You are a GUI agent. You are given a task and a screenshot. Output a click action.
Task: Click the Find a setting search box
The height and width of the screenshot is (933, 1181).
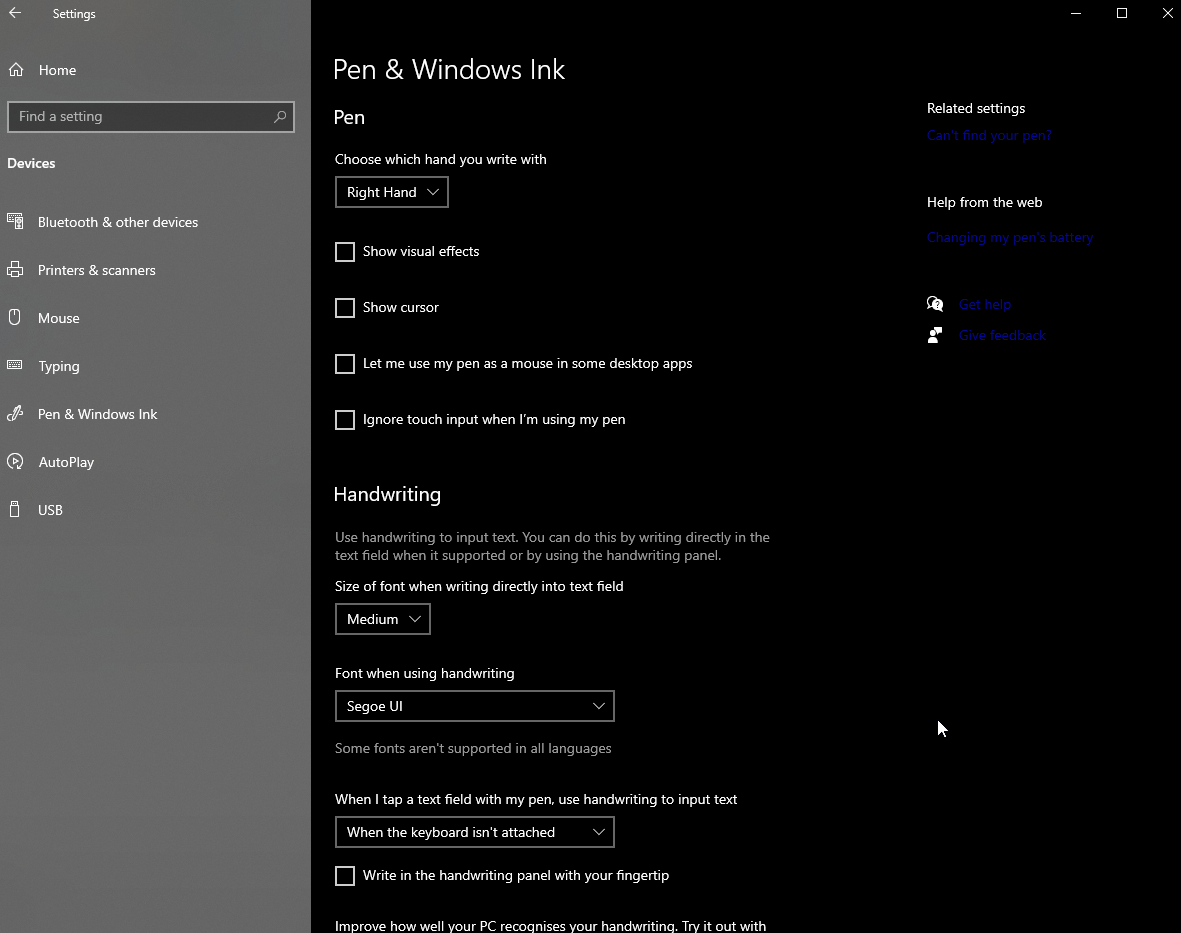(x=140, y=117)
